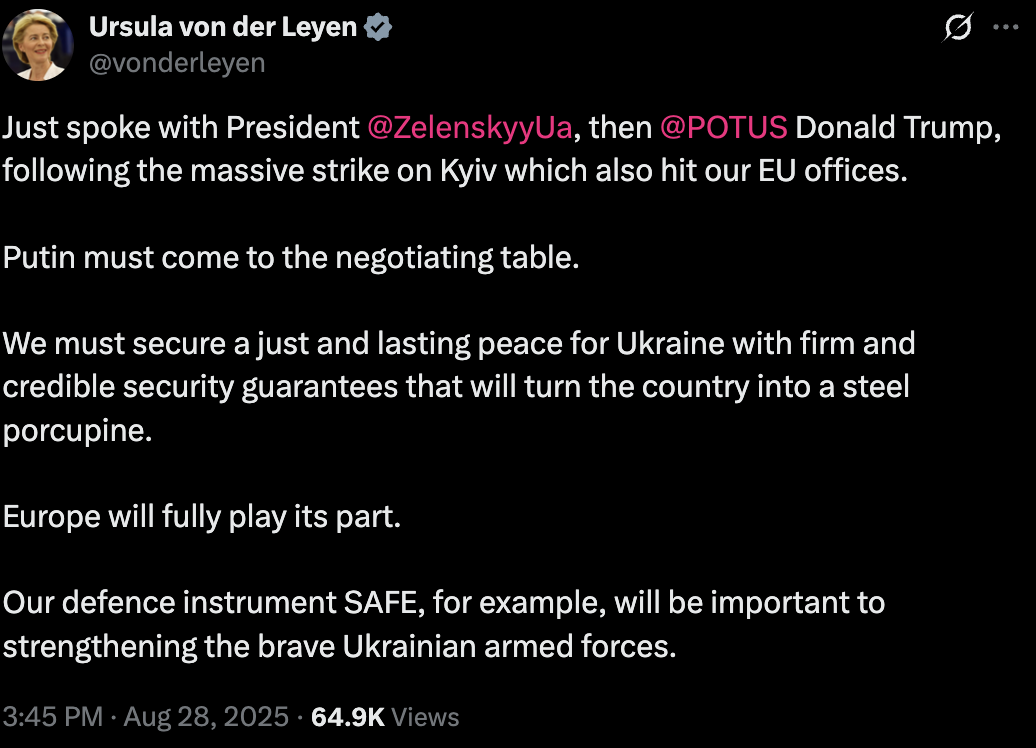Open Grok explain icon on post
This screenshot has height=748, width=1036.
pos(958,29)
